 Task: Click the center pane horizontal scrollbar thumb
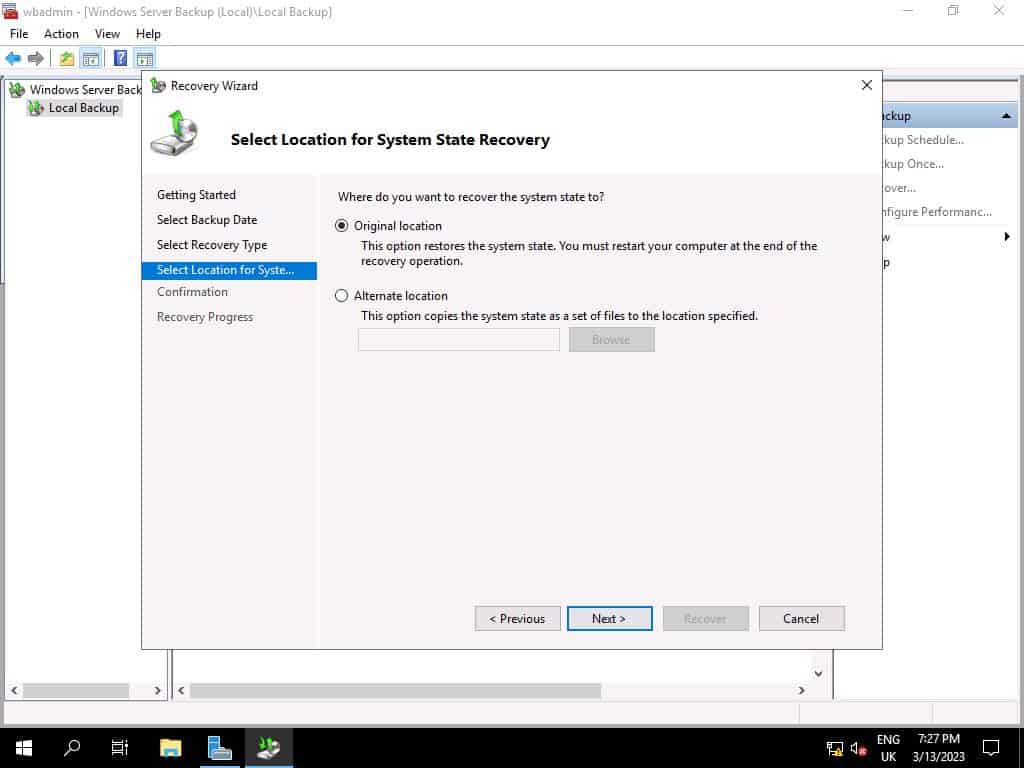[x=395, y=690]
